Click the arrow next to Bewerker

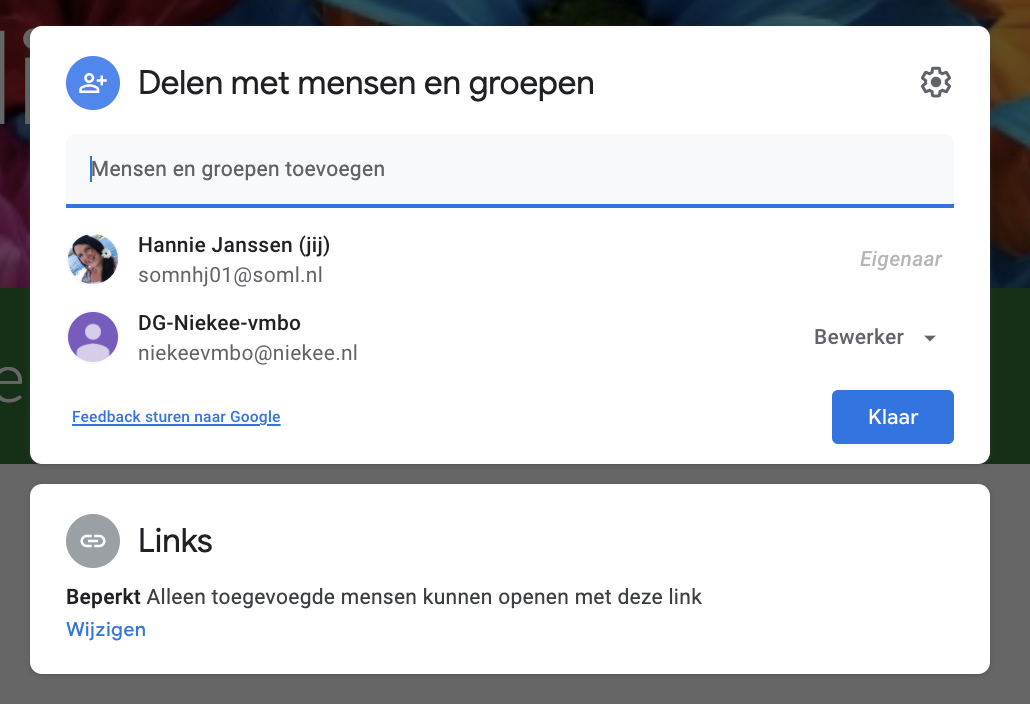(930, 338)
